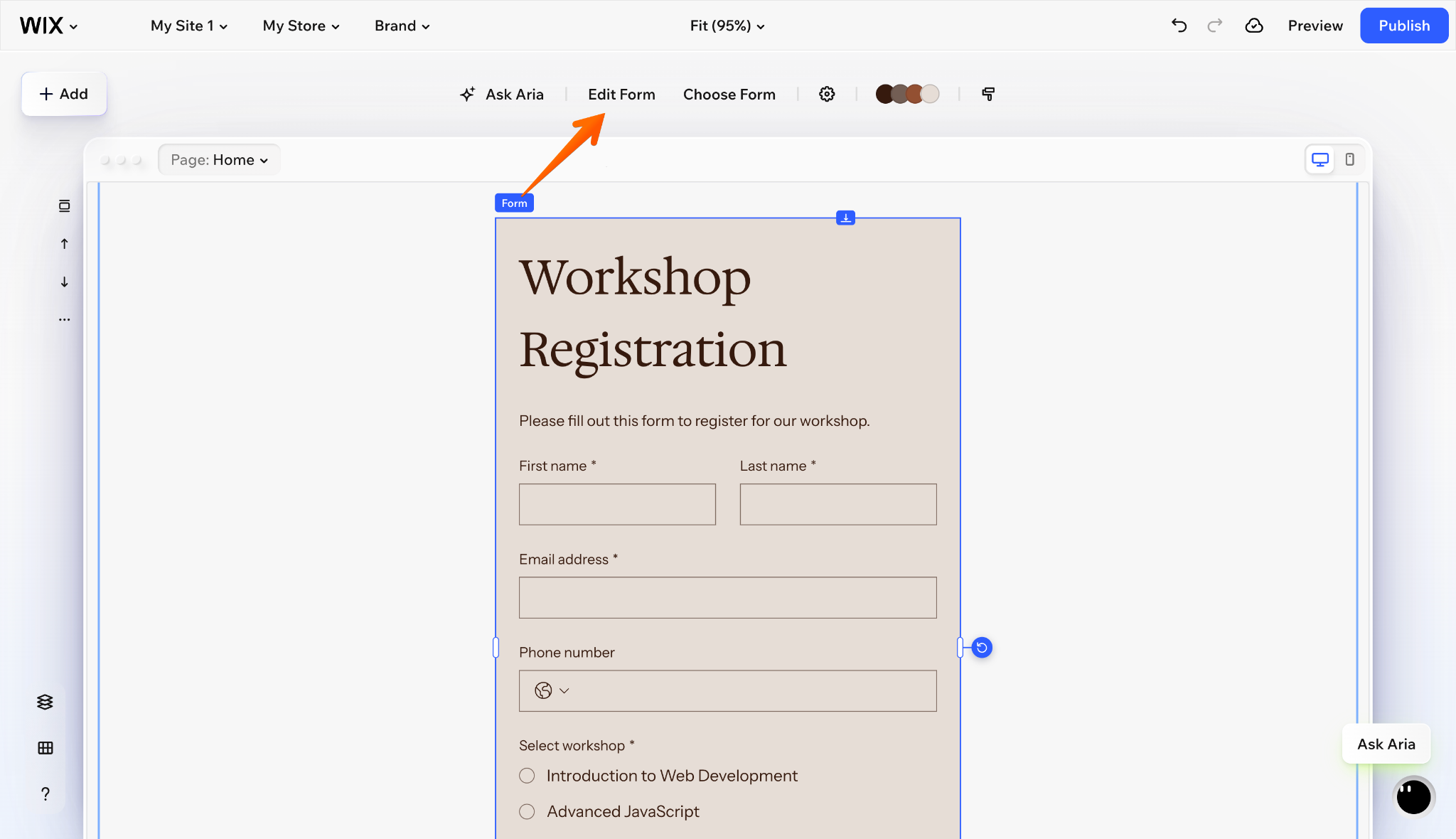Open the Fit (95%) zoom dropdown

coord(727,26)
